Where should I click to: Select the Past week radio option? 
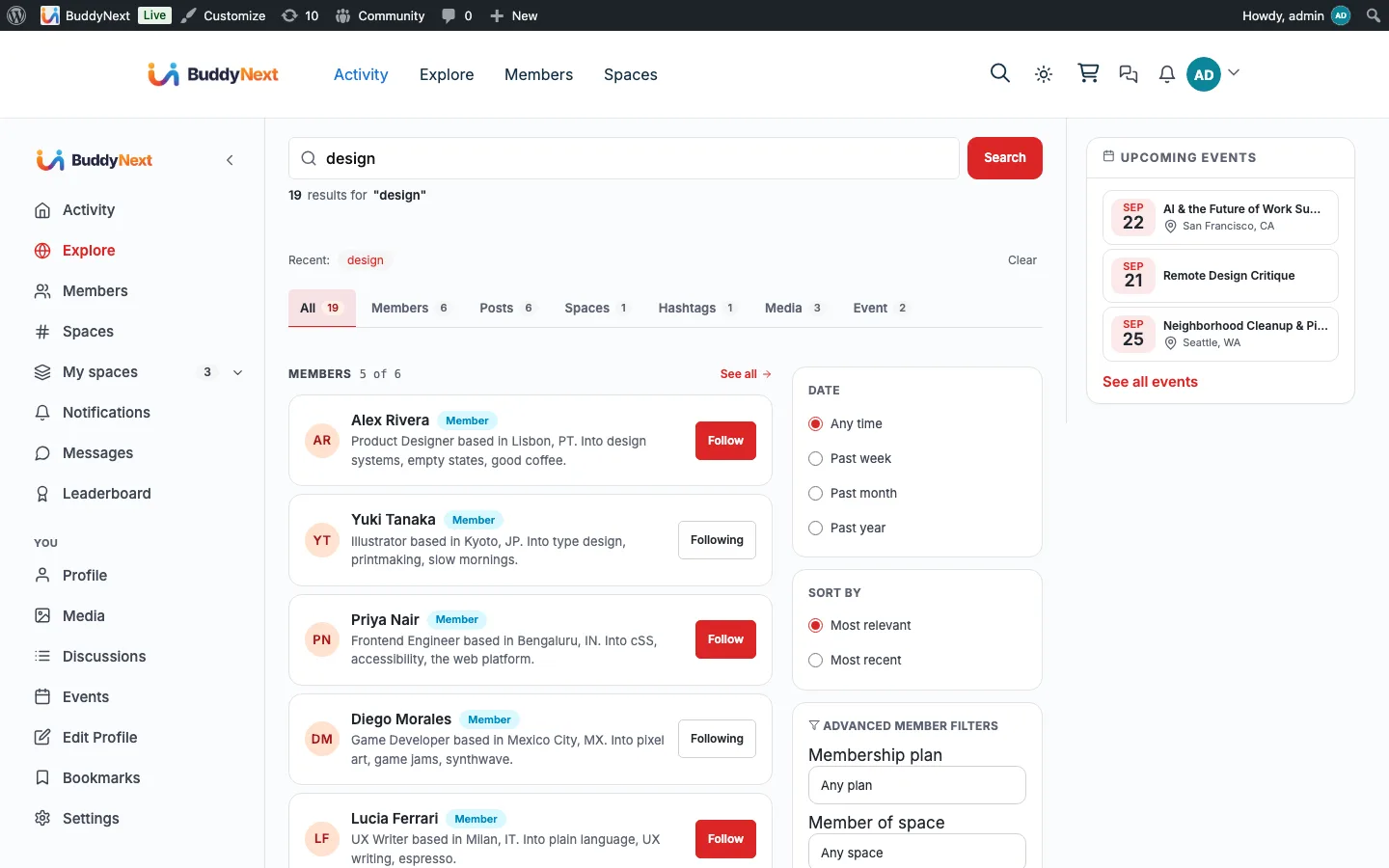coord(815,459)
